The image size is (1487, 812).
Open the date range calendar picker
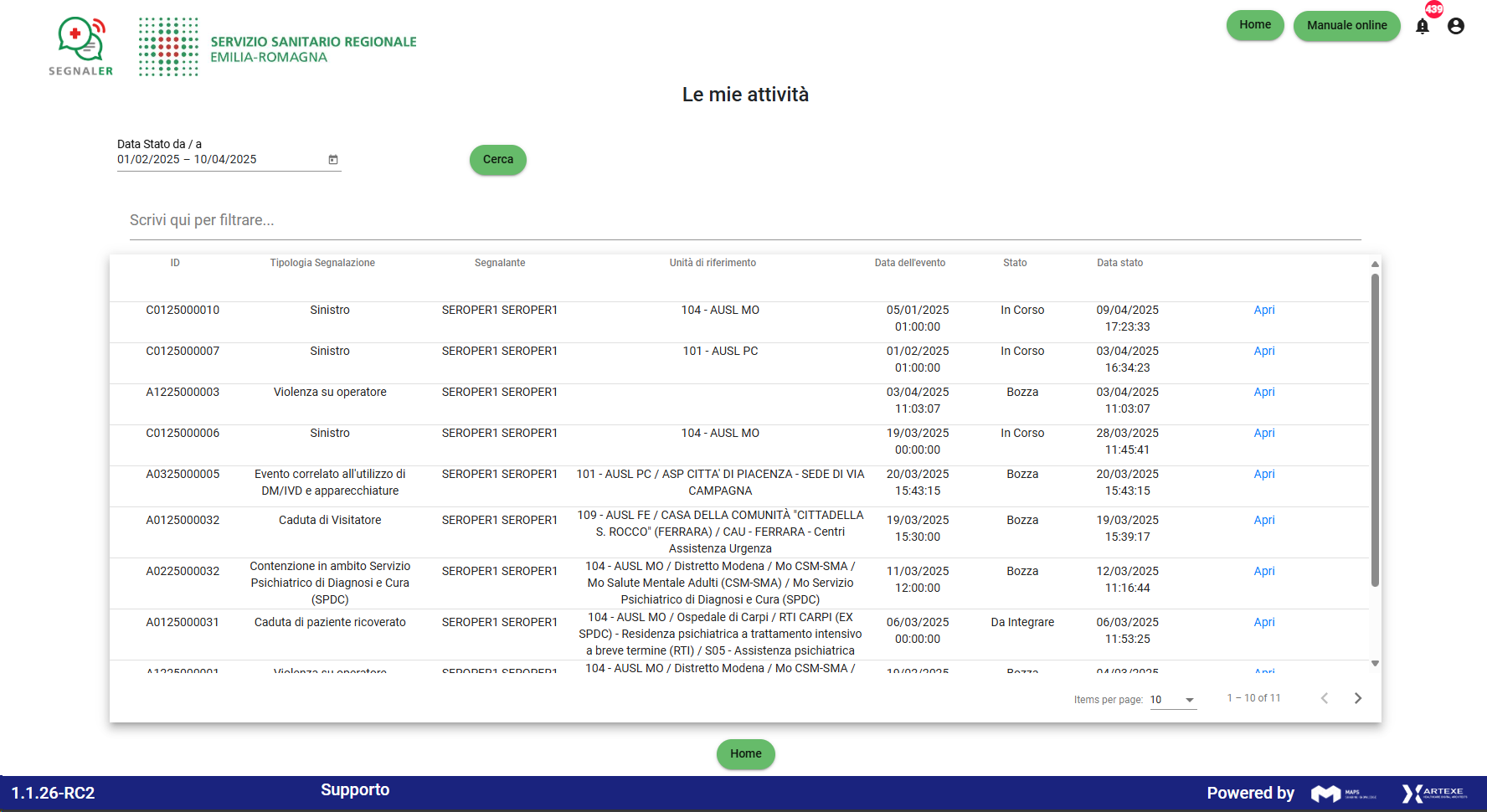(333, 160)
